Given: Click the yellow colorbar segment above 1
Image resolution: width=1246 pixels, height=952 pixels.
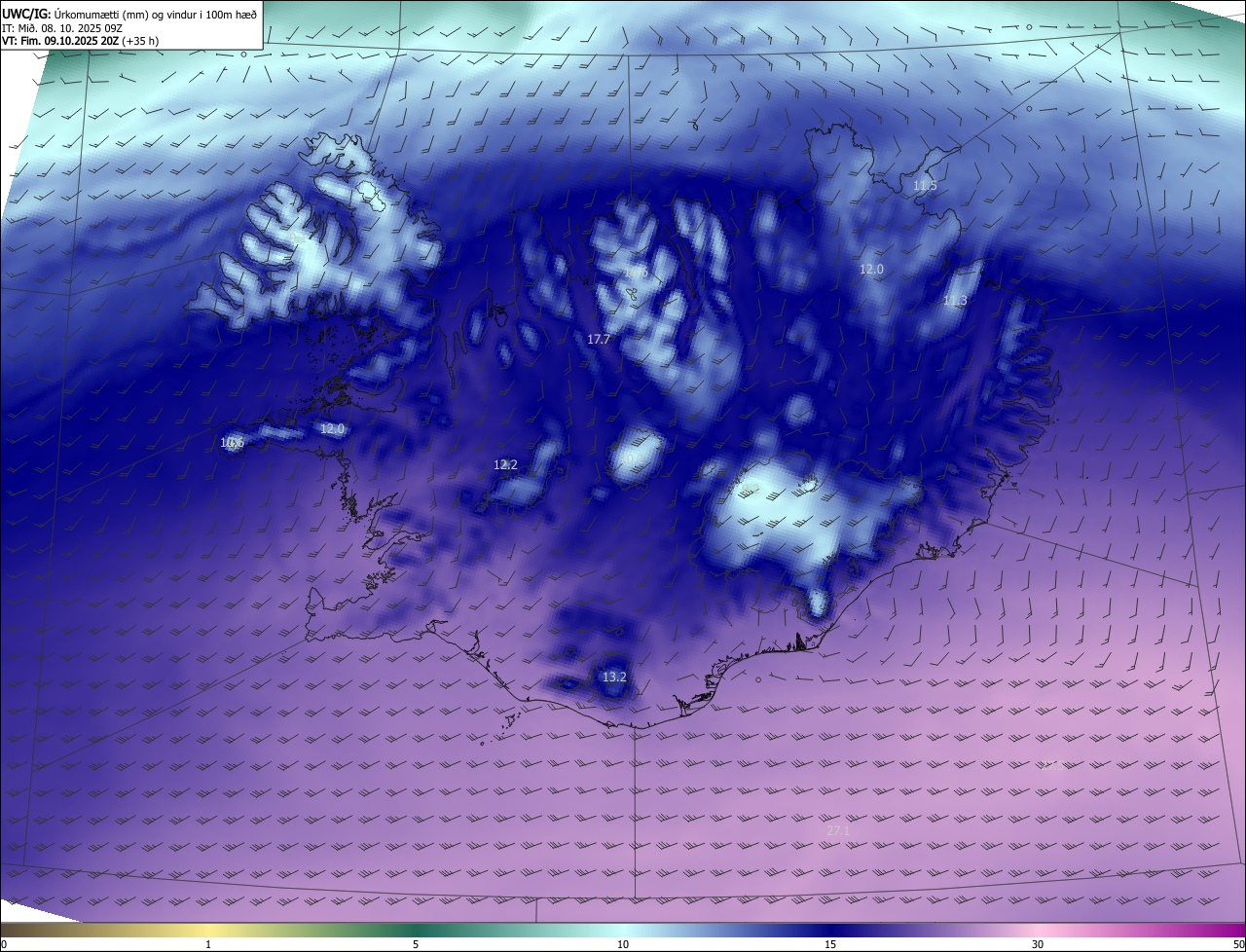Looking at the screenshot, I should (208, 931).
